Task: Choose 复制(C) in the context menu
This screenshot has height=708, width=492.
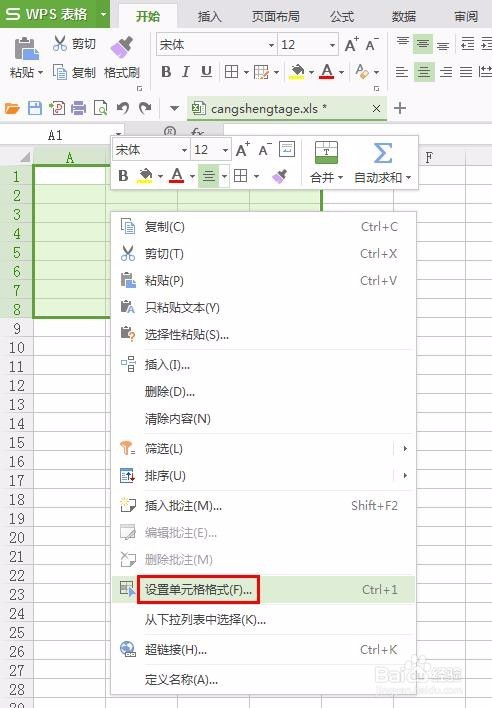Action: 263,227
